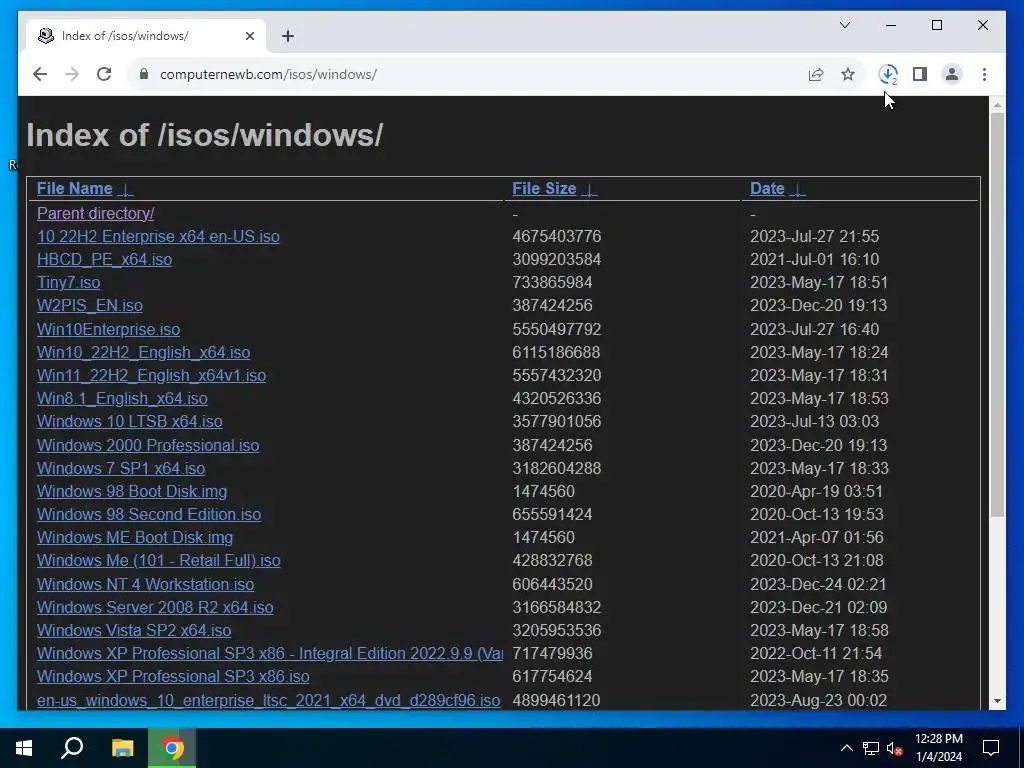This screenshot has width=1024, height=768.
Task: Click Windows XP Professional SP3 x86 Integral Edition link
Action: (x=270, y=653)
